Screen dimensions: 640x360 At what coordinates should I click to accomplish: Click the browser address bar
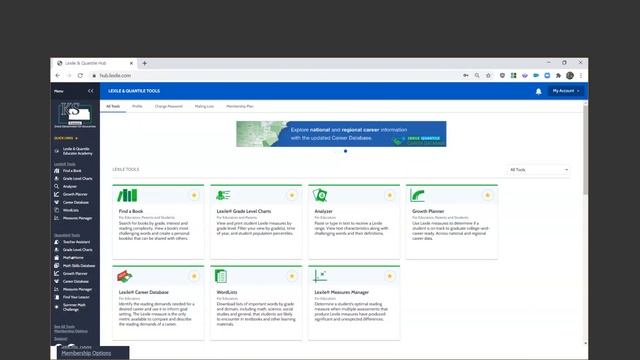tap(273, 76)
